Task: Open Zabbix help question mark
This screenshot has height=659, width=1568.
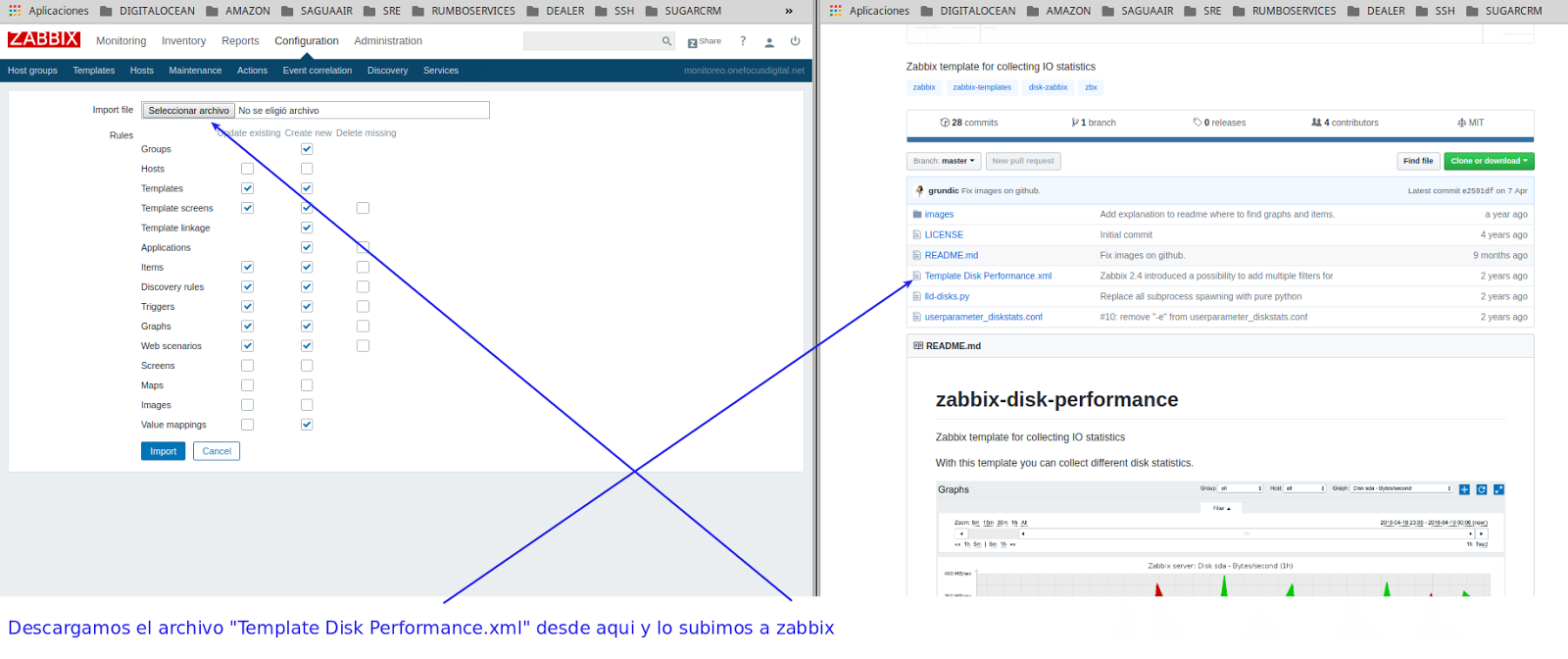Action: click(x=743, y=41)
